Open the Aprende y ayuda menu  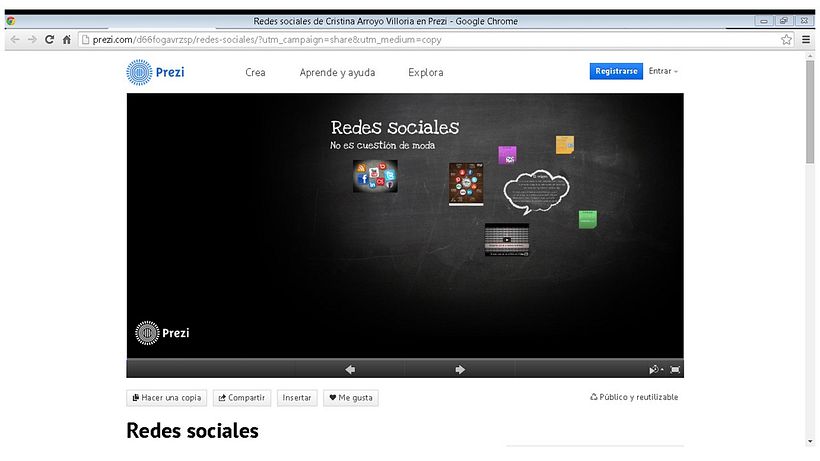[337, 73]
